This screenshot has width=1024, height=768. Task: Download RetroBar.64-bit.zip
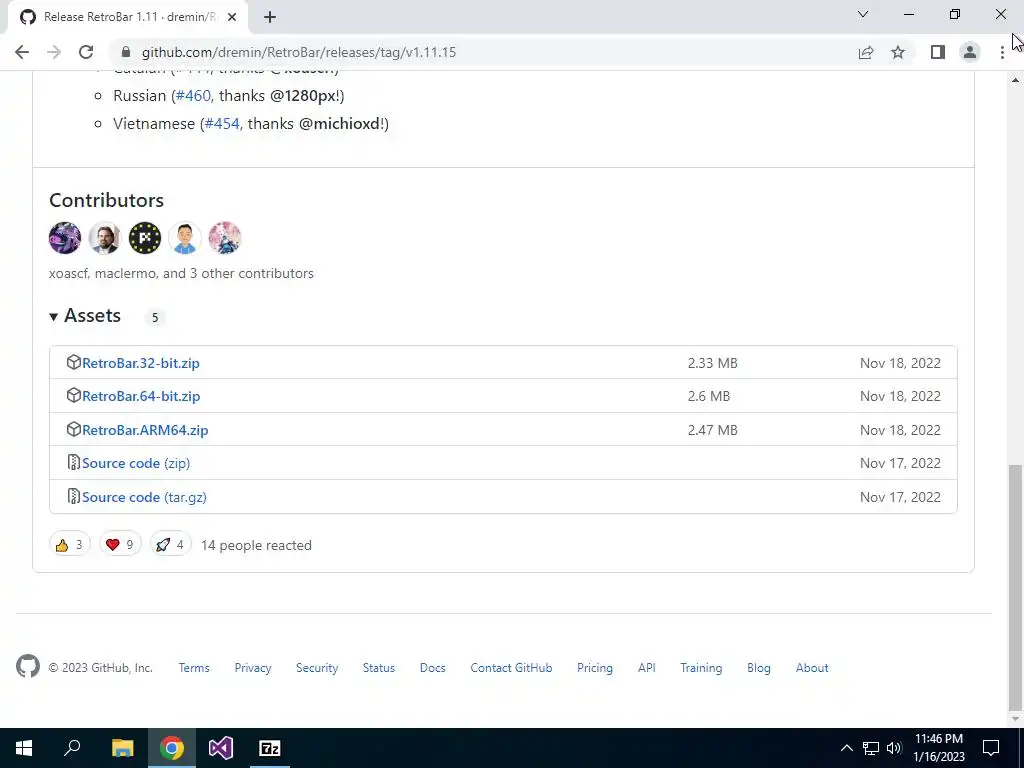[141, 396]
